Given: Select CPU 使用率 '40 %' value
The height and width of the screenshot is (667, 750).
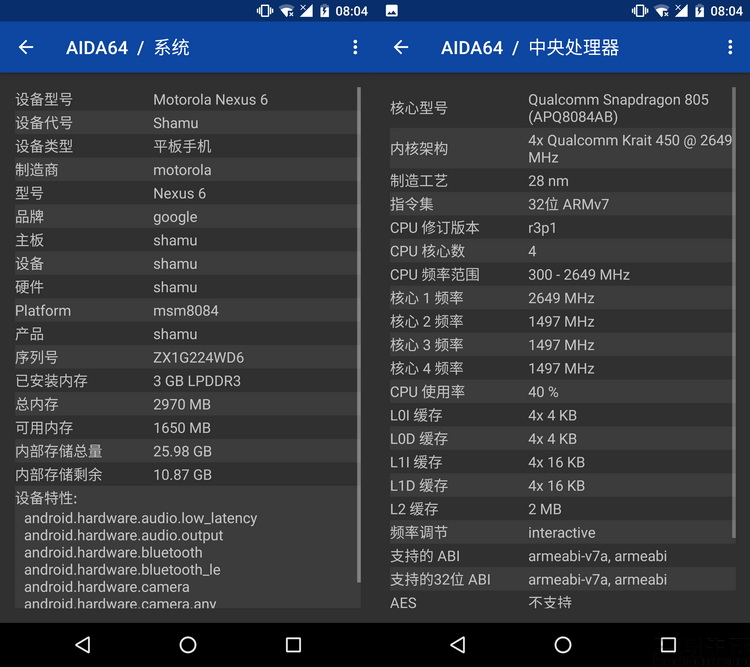Looking at the screenshot, I should click(x=543, y=392).
